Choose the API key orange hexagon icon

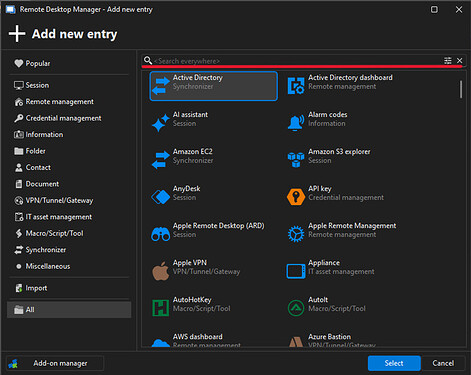coord(296,197)
